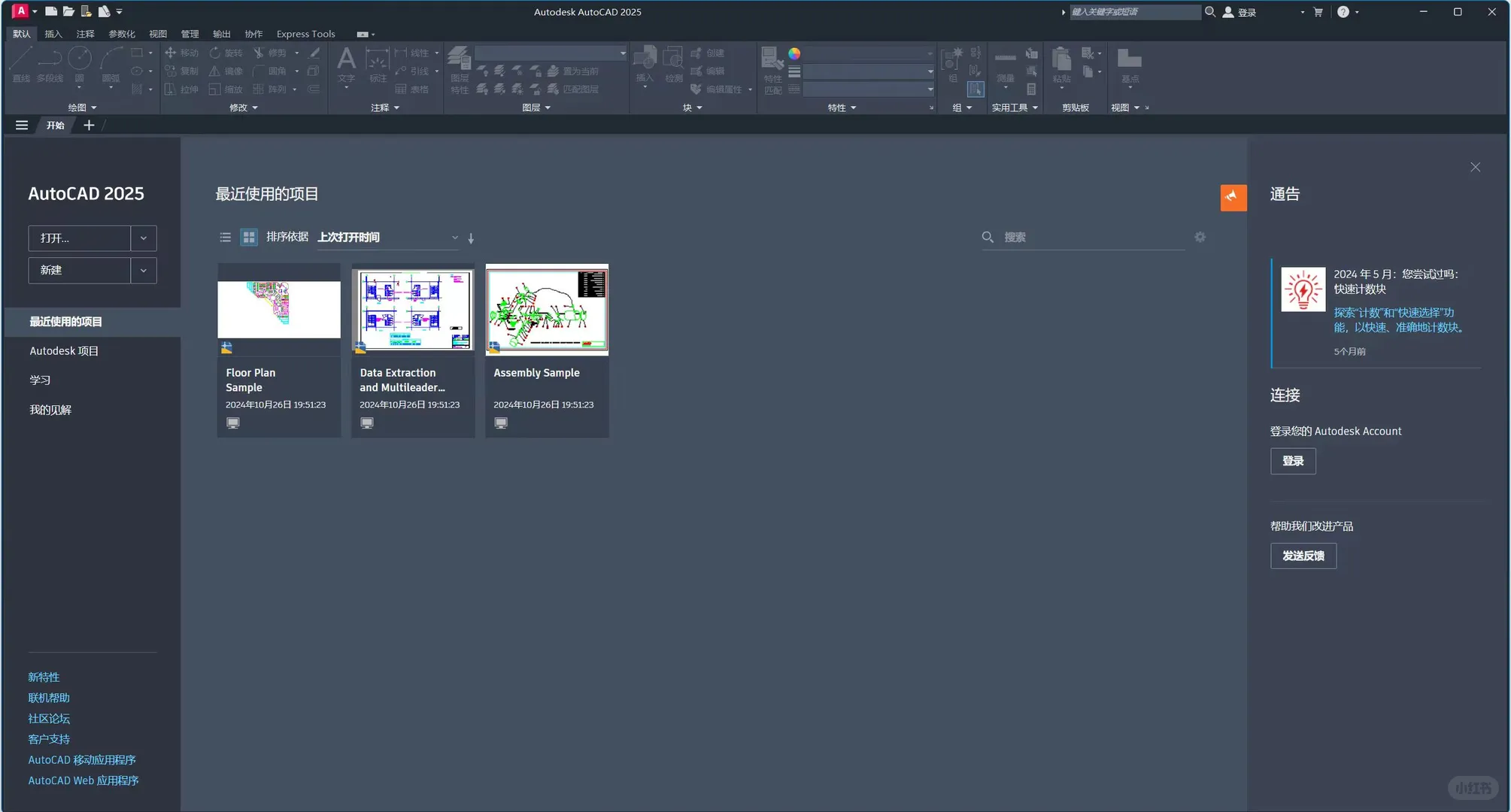
Task: Add new drawing tab with plus icon
Action: (x=89, y=126)
